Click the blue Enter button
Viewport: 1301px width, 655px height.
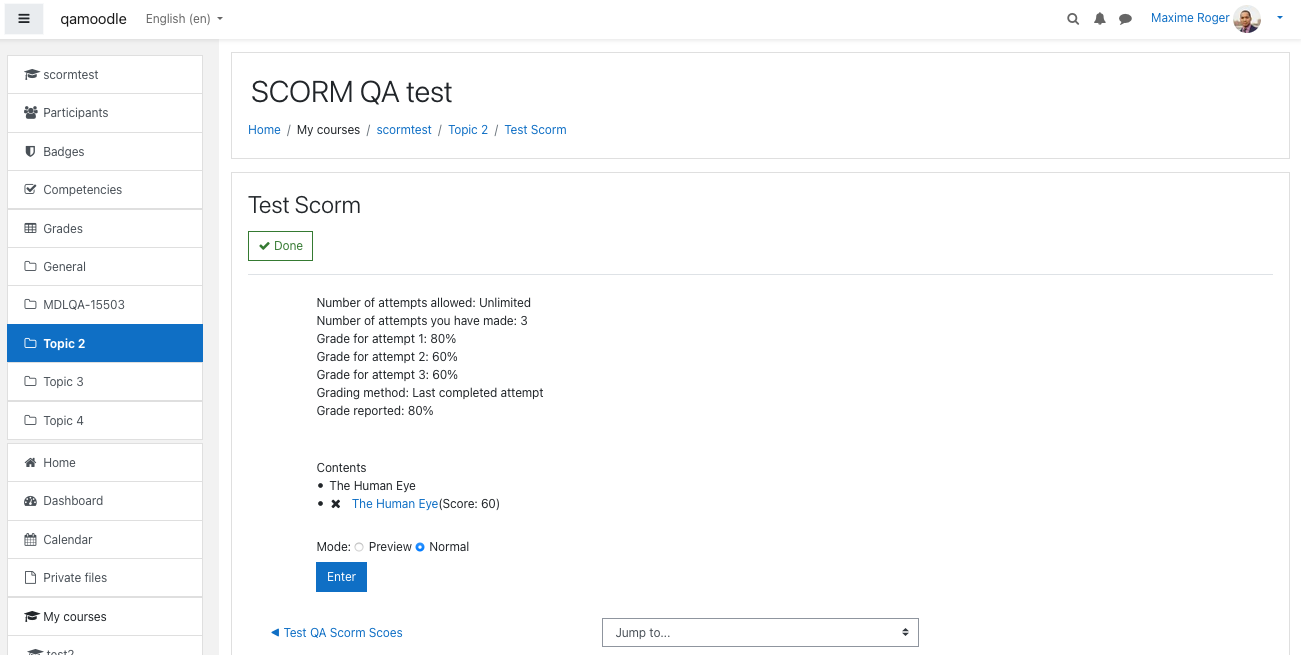click(341, 577)
